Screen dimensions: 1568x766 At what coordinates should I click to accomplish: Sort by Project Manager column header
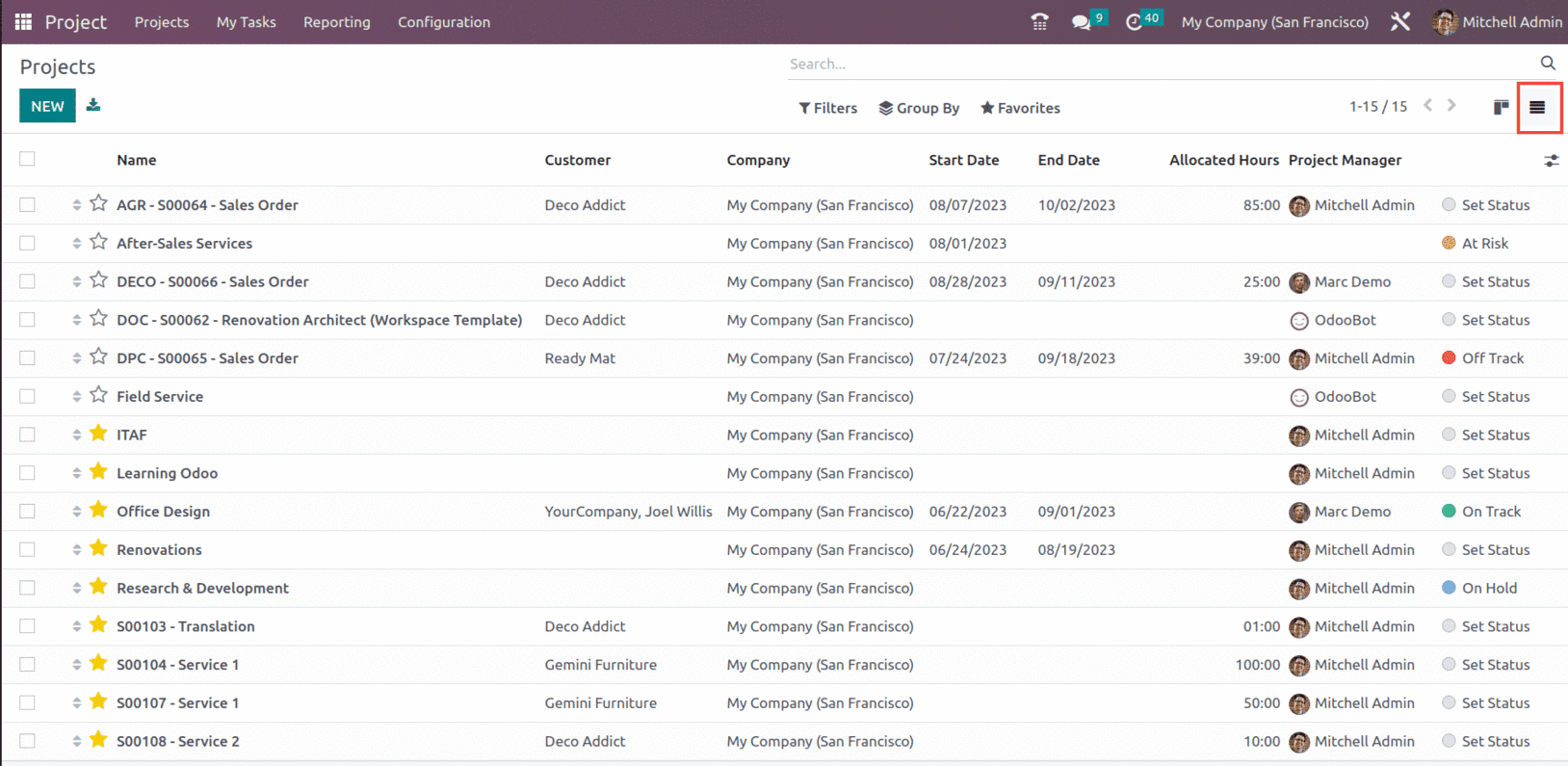click(x=1346, y=160)
